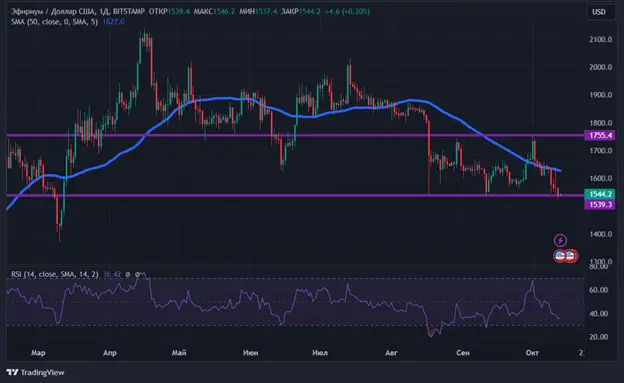Click the 2000.0 price scale label
This screenshot has width=624, height=383.
(601, 67)
